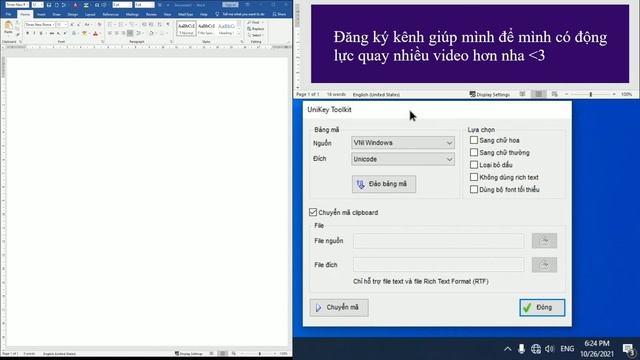
Task: Click Replace in the Editing group
Action: [x=256, y=29]
